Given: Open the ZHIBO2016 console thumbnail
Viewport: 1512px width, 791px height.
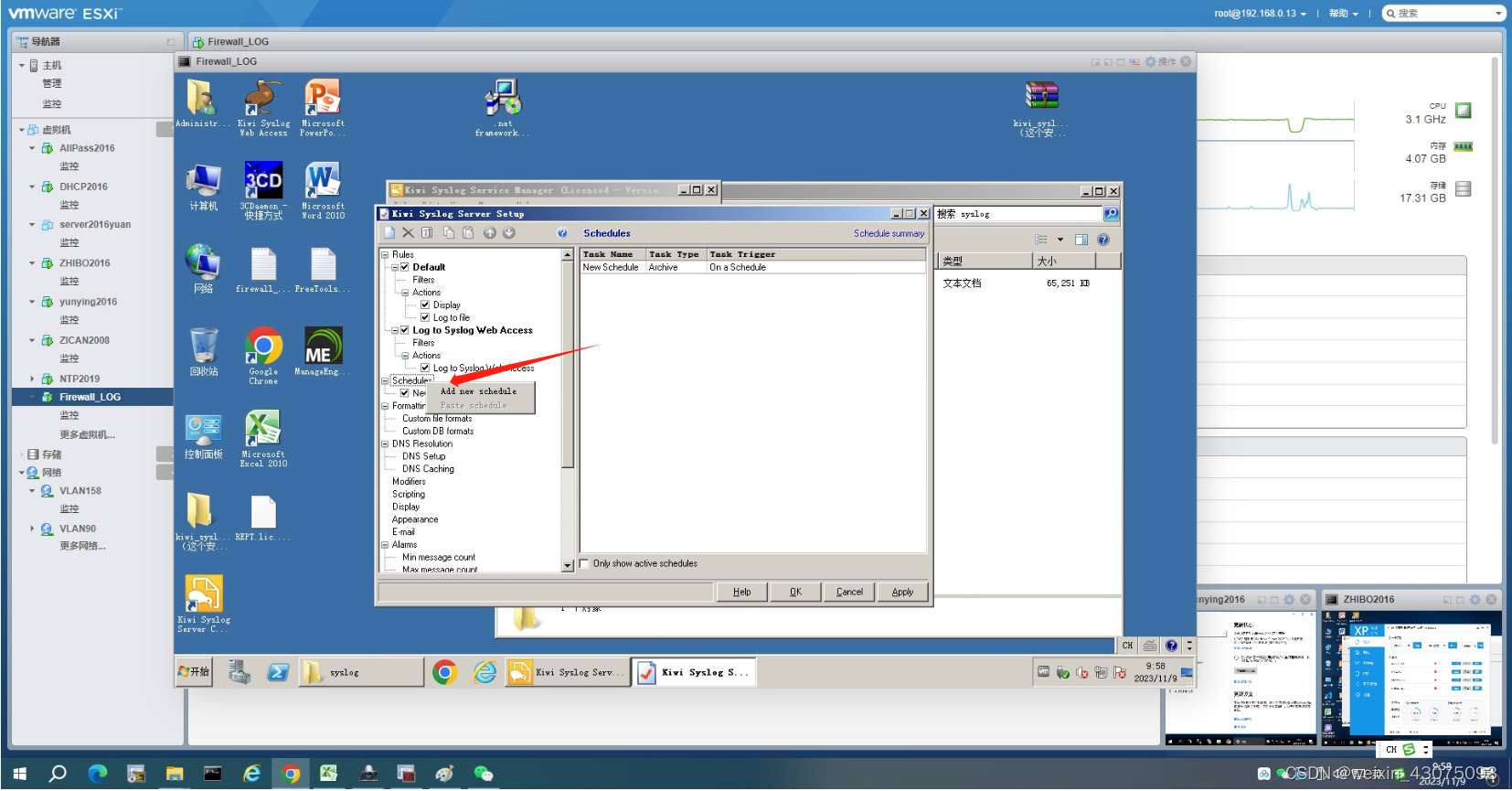Looking at the screenshot, I should coord(1411,678).
